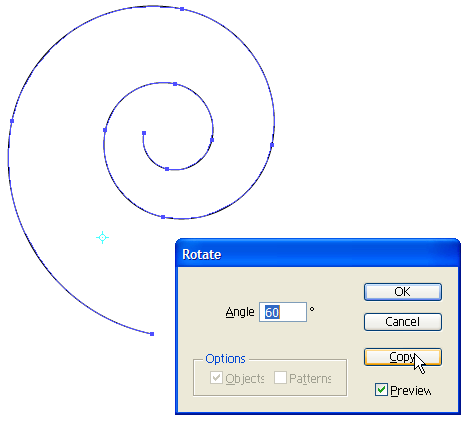
Task: Uncheck the Preview checkbox
Action: 381,390
